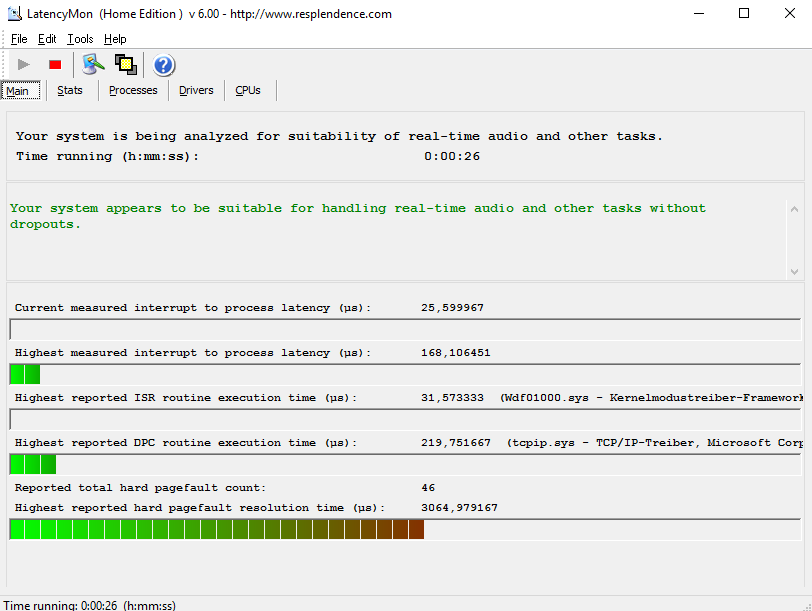Switch to the Drivers tab
Screen dimensions: 812x611
click(x=196, y=90)
